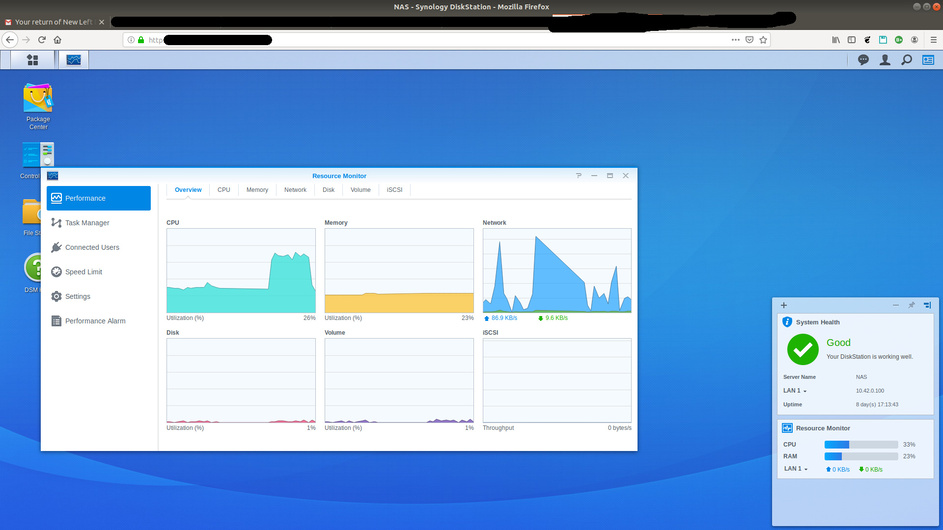Add a widget with the plus icon

click(784, 306)
